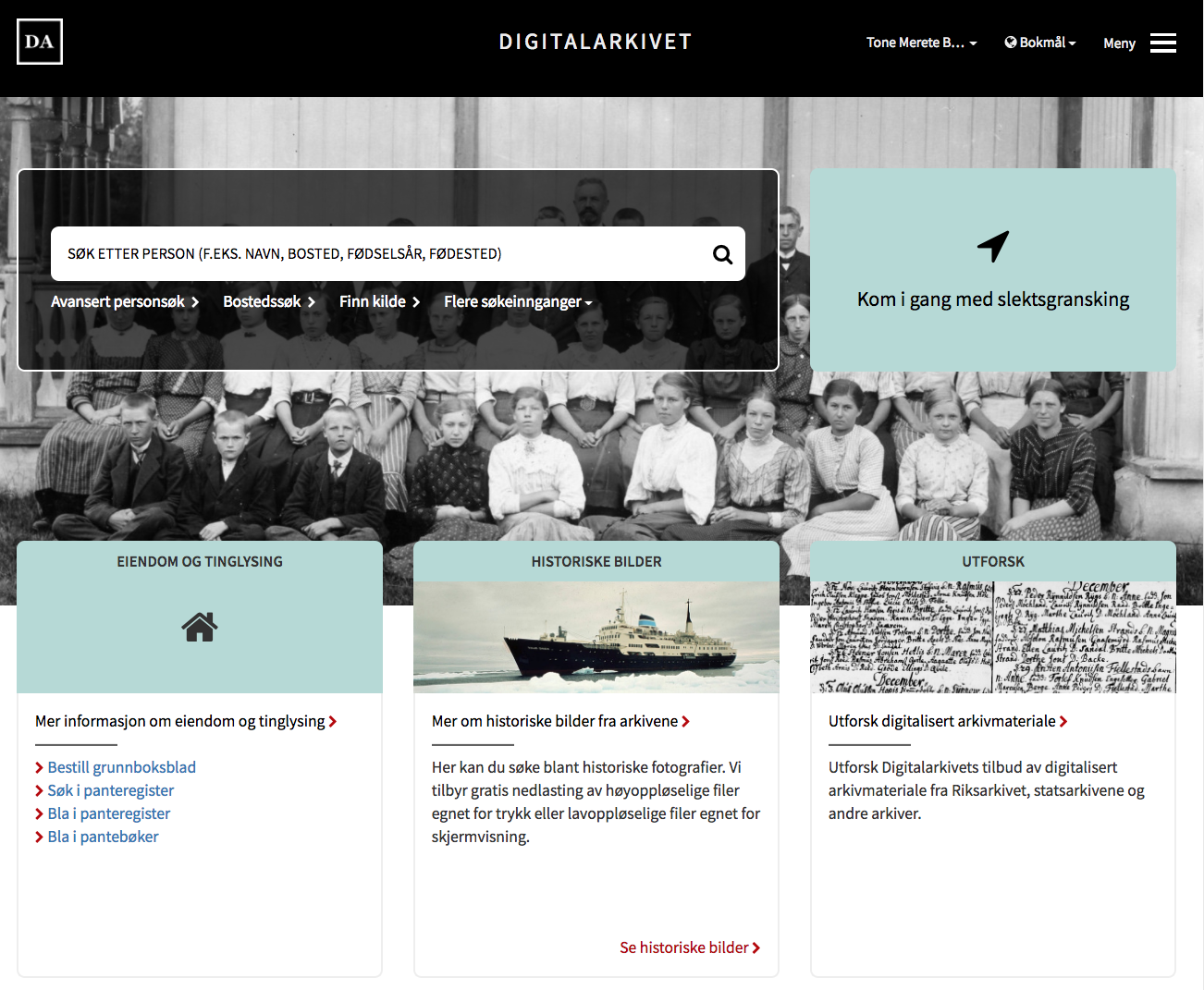This screenshot has height=990, width=1204.
Task: Click the red chevron beside Se historiske bilder
Action: click(756, 948)
